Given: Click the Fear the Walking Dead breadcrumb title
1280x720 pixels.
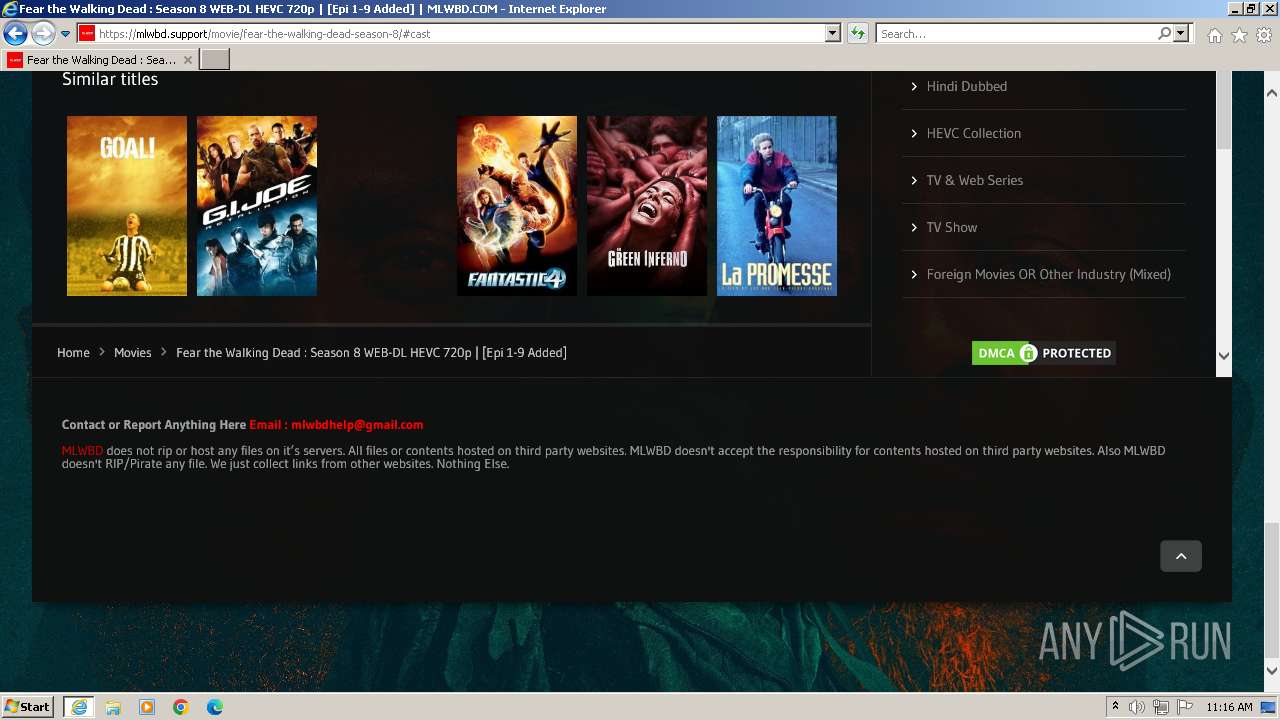Looking at the screenshot, I should click(x=371, y=352).
